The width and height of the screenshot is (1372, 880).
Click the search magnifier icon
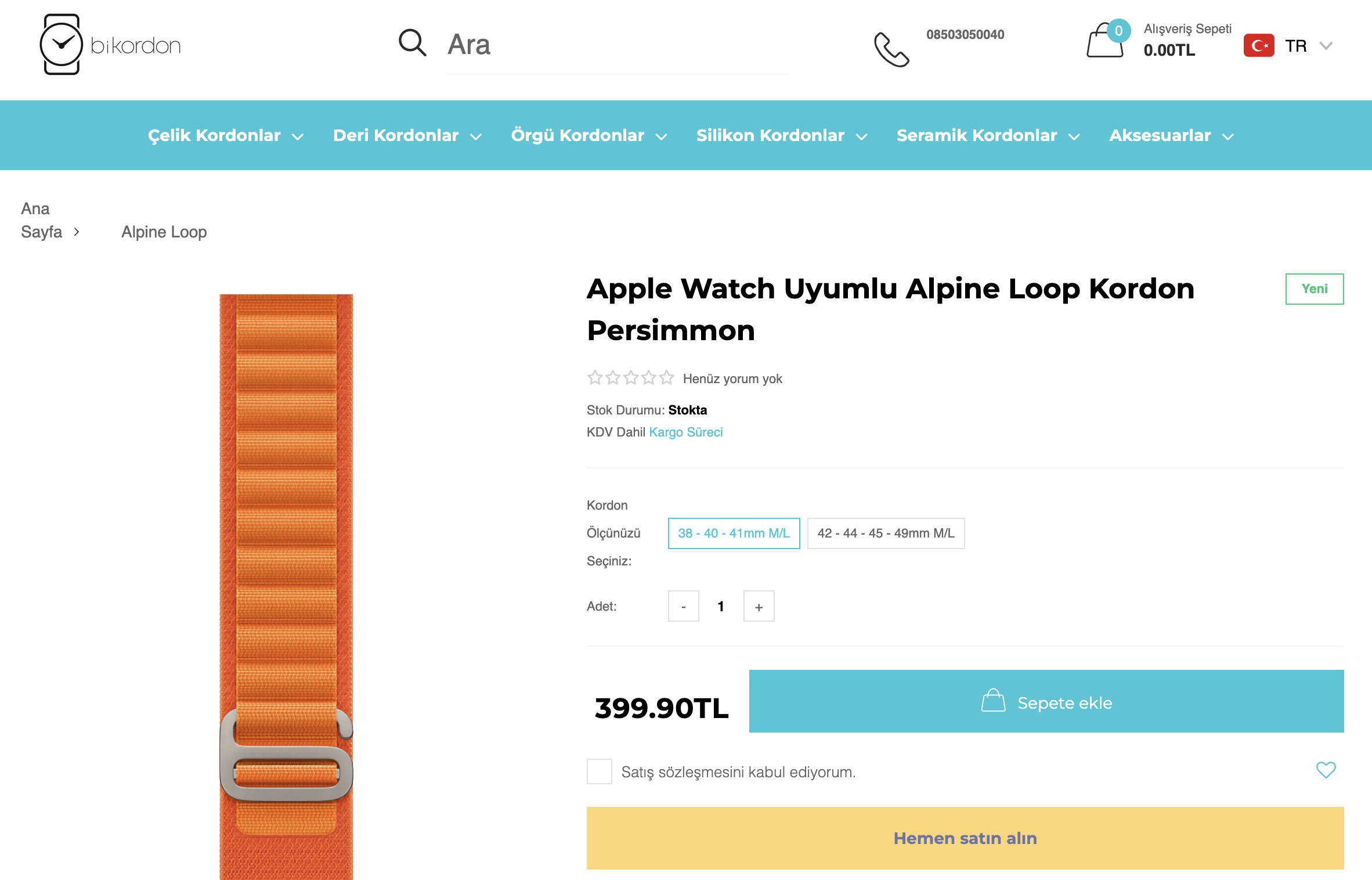(x=412, y=43)
